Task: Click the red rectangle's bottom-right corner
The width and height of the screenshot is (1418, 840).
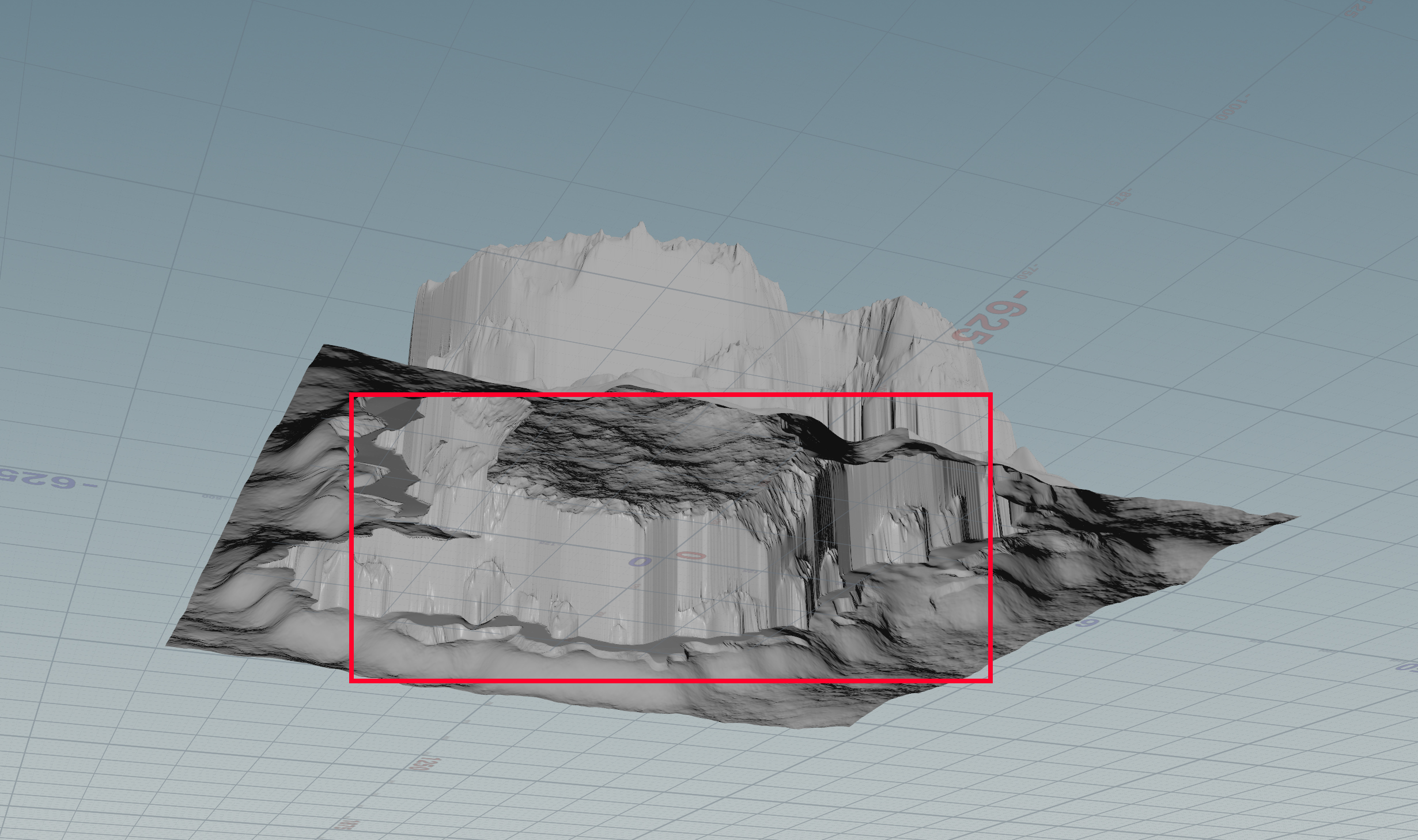Action: tap(990, 681)
